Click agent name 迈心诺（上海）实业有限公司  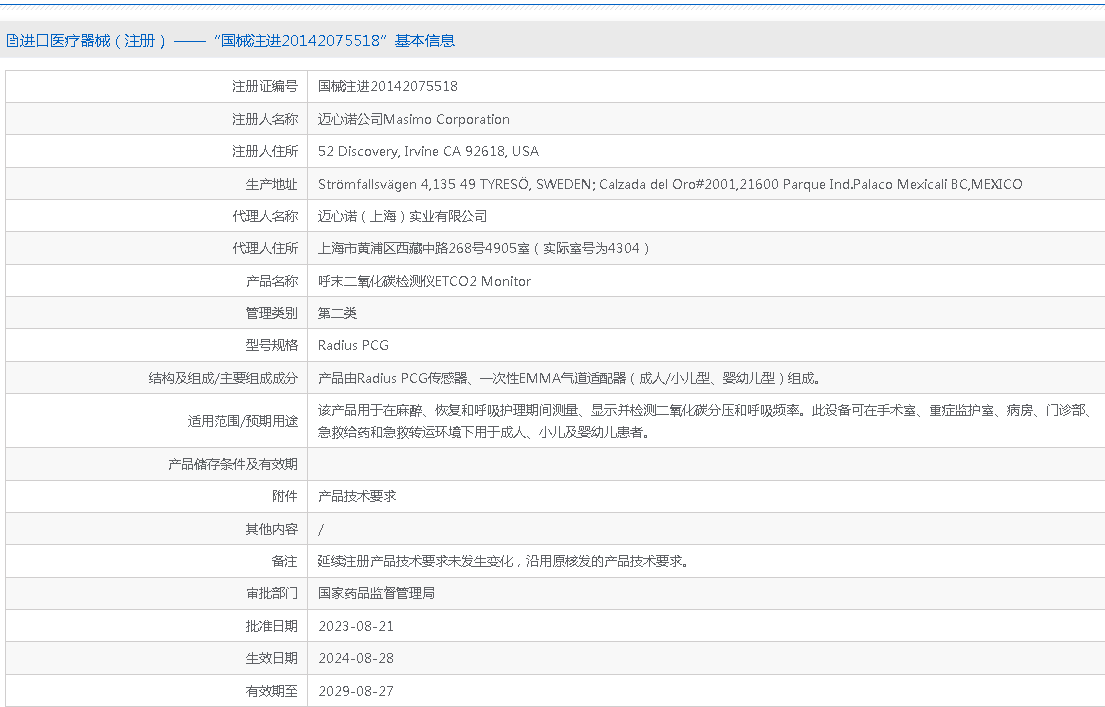click(x=402, y=216)
